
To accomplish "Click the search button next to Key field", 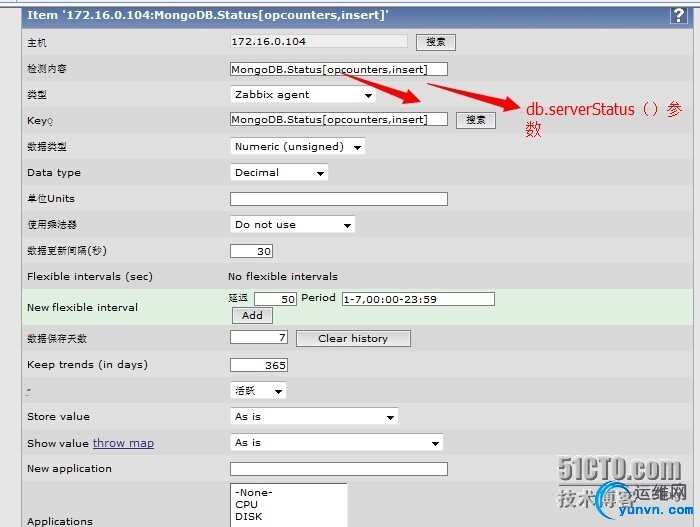I will click(475, 120).
